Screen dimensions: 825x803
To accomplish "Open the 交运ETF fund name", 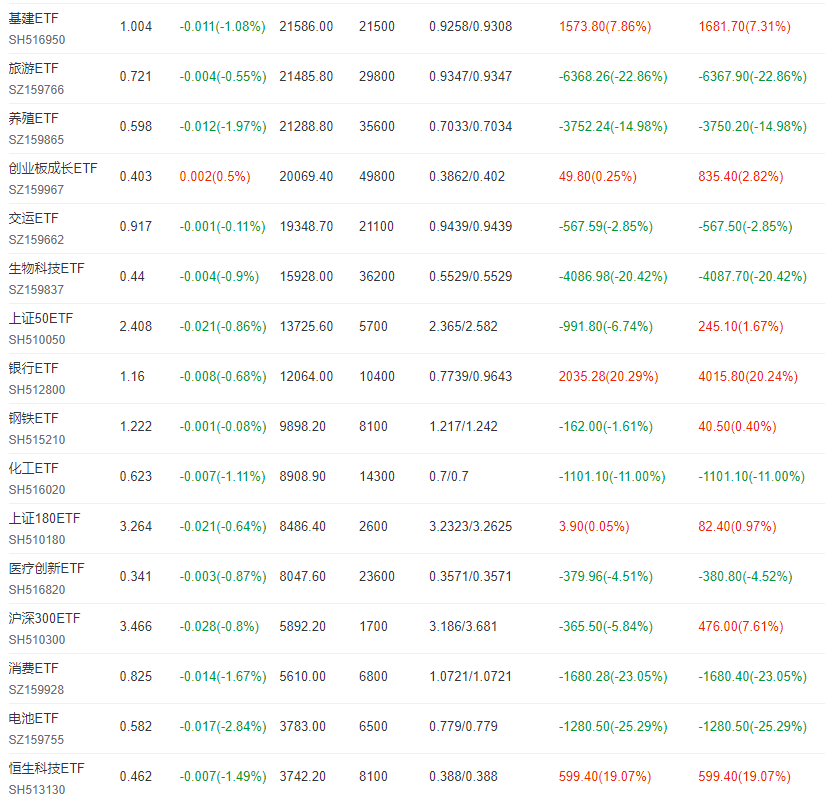I will (x=33, y=218).
